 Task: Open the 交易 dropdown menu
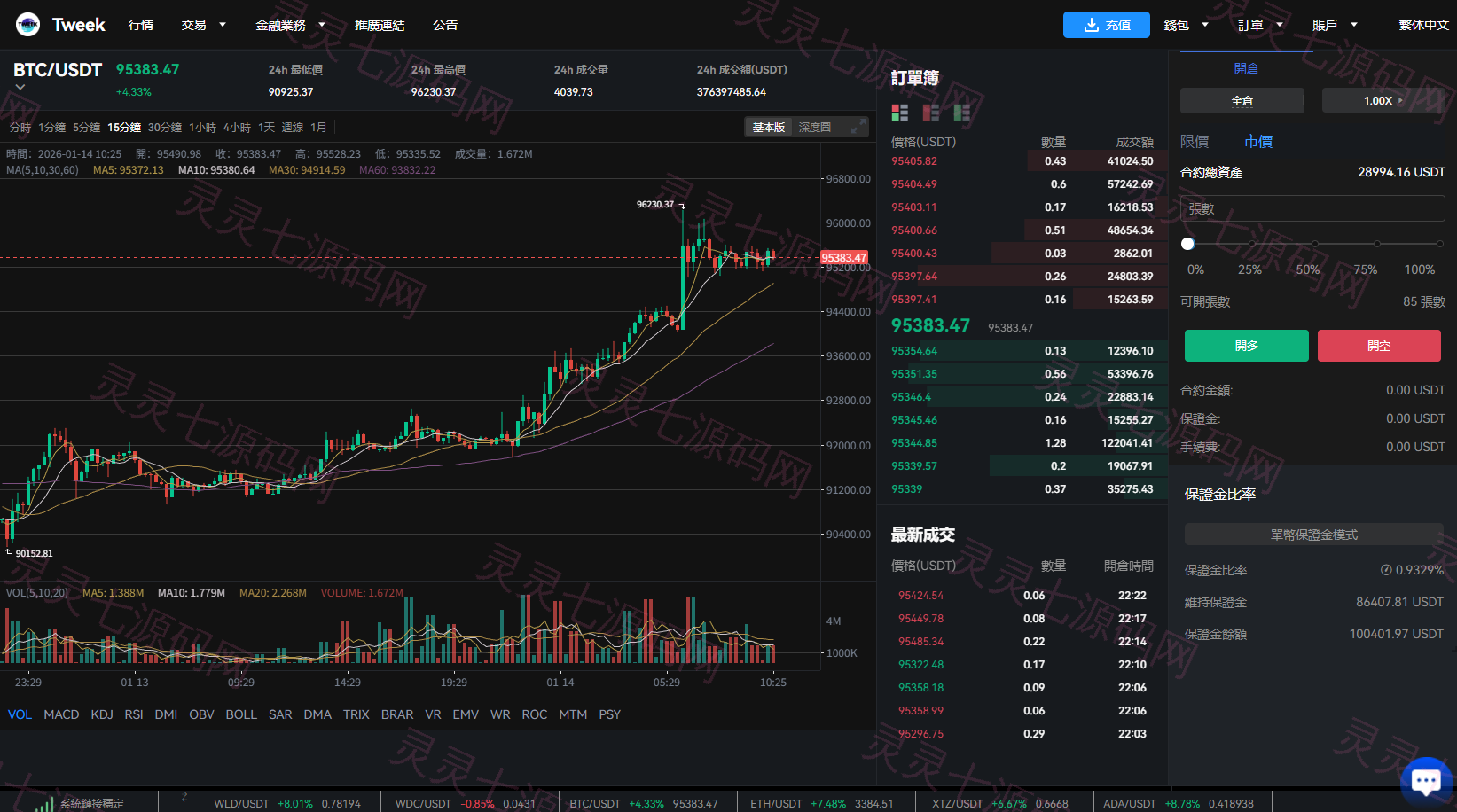point(203,25)
